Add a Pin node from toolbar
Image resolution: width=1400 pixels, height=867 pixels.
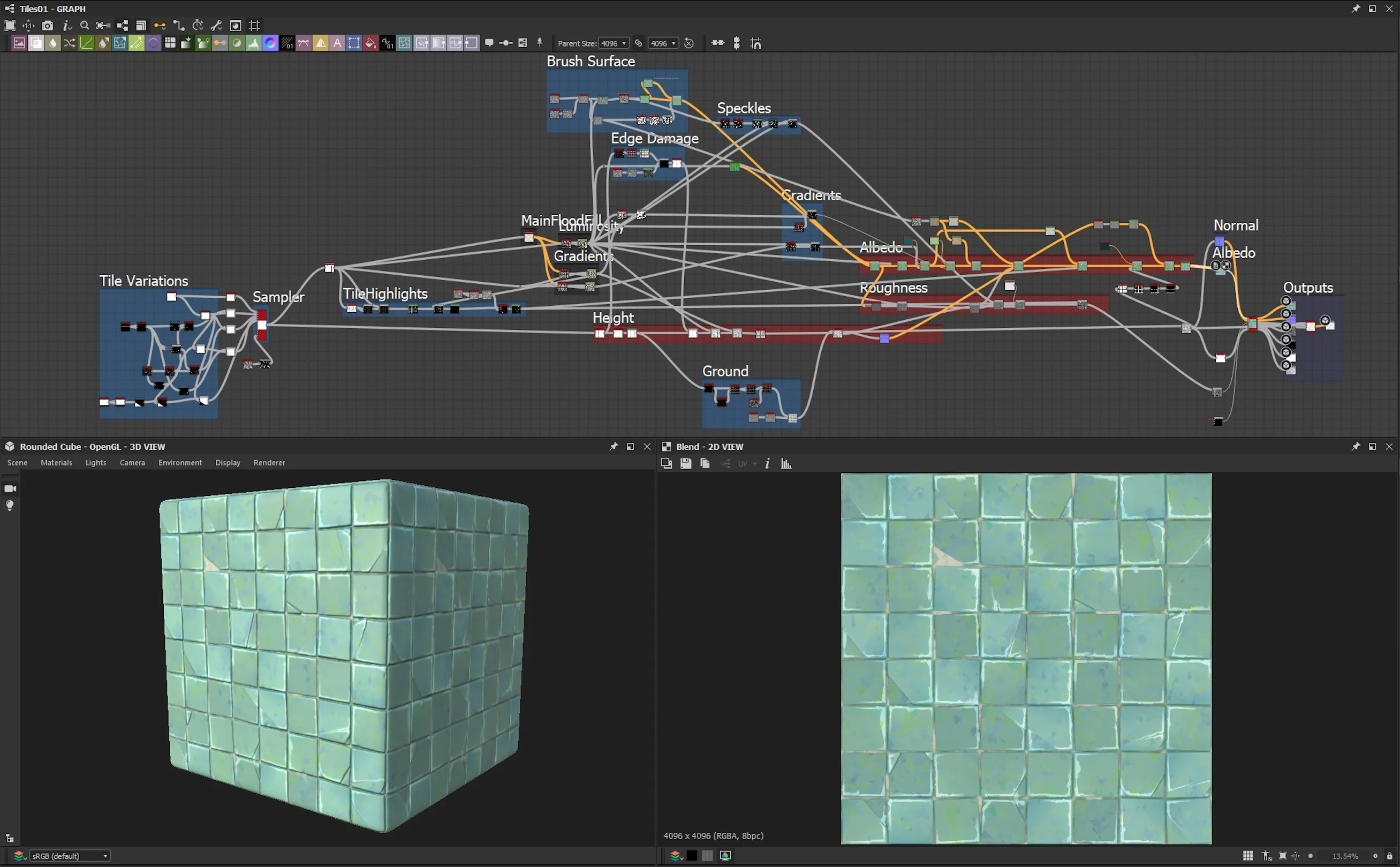[x=540, y=43]
